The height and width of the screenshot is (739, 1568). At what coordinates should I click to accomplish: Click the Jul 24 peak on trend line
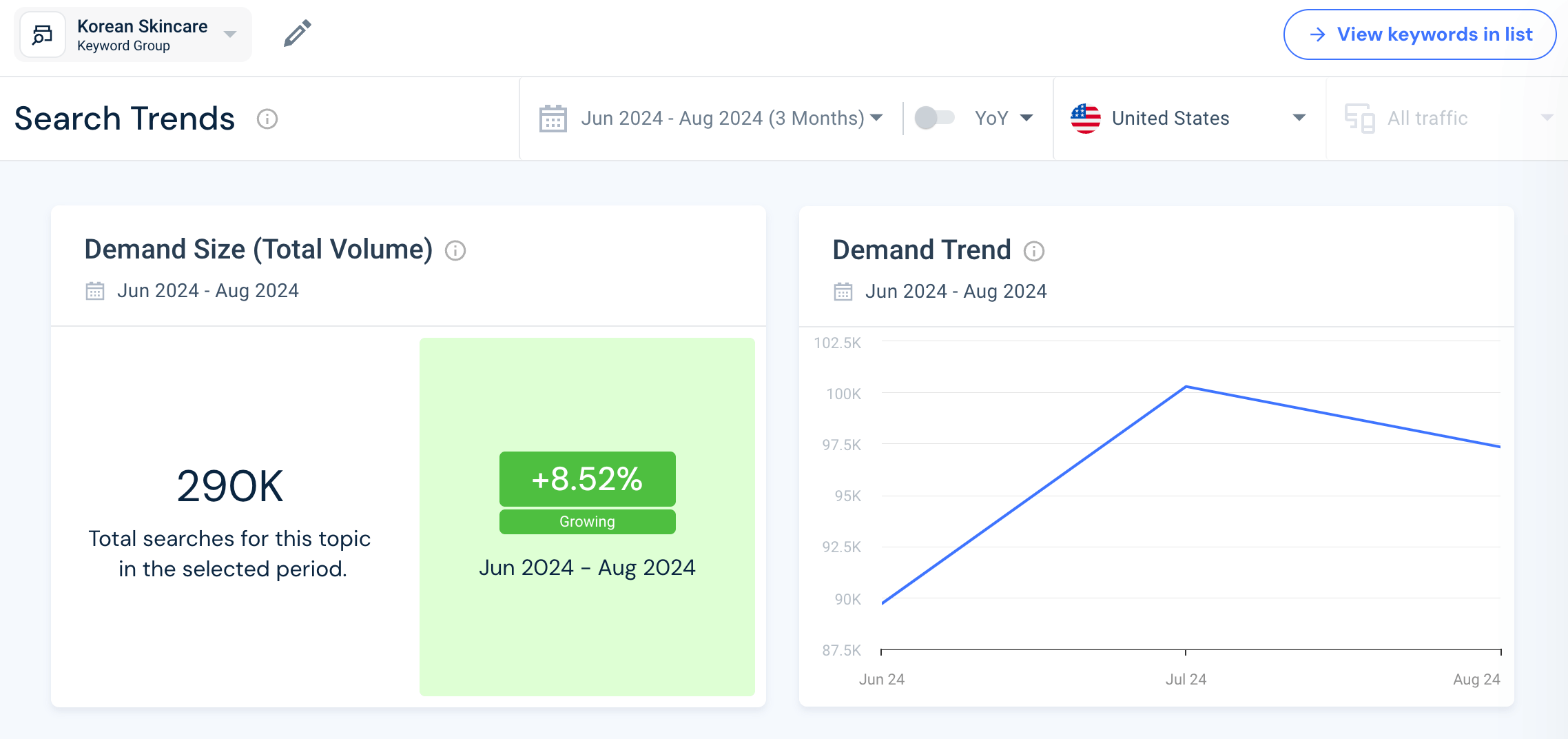[x=1186, y=387]
